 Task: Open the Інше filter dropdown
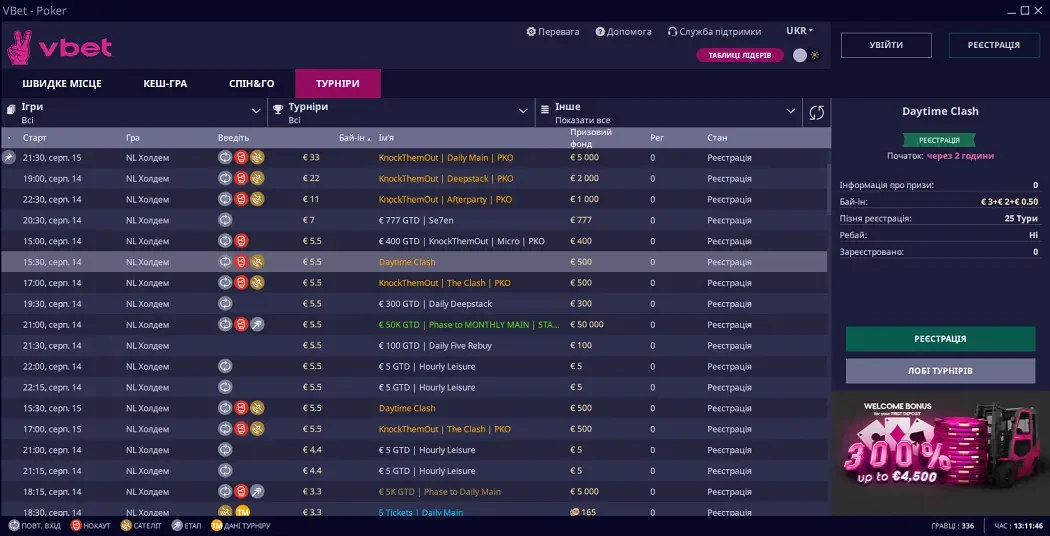(x=668, y=112)
